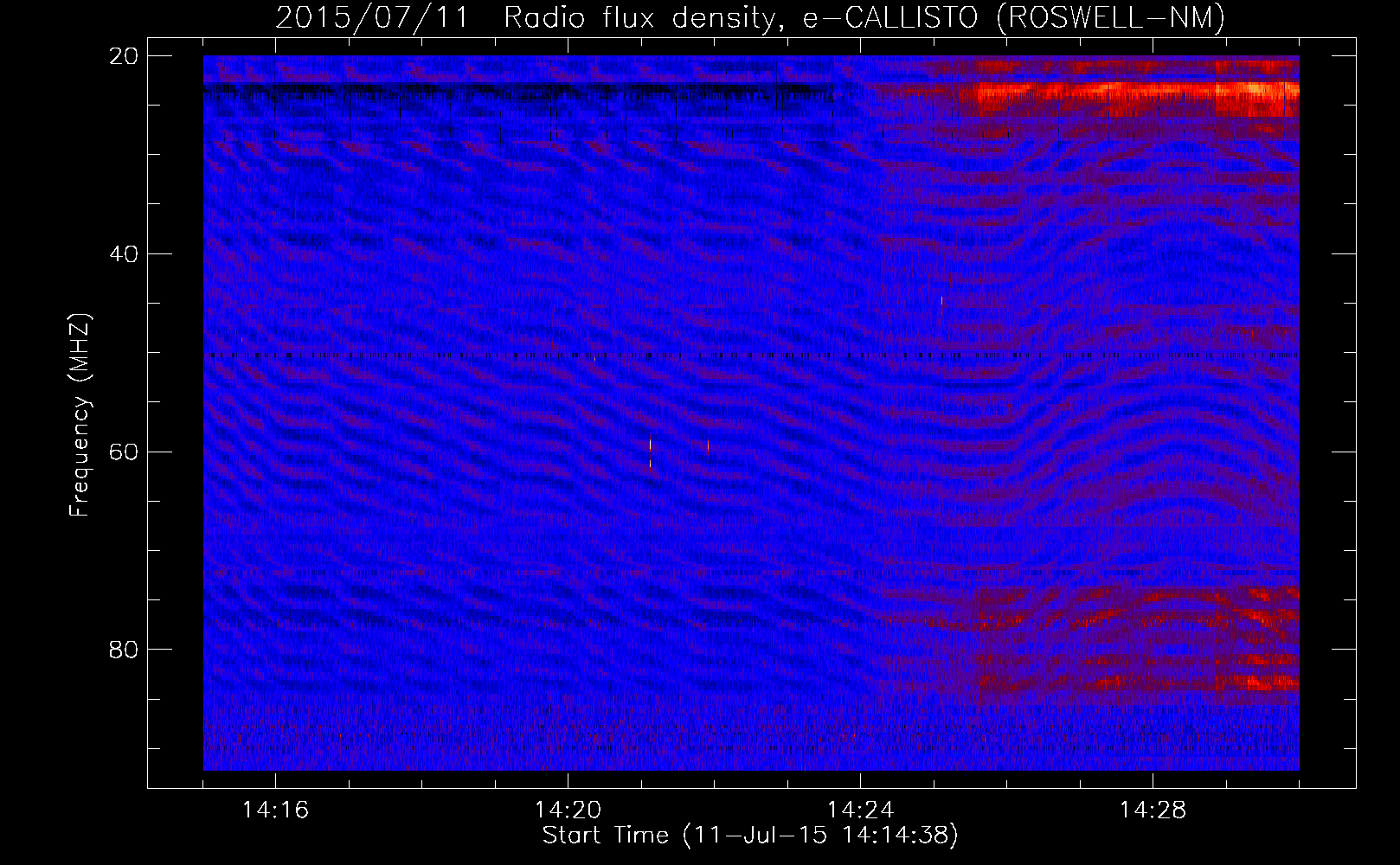Click the "14:16" time tick label
1400x865 pixels.
pos(275,811)
